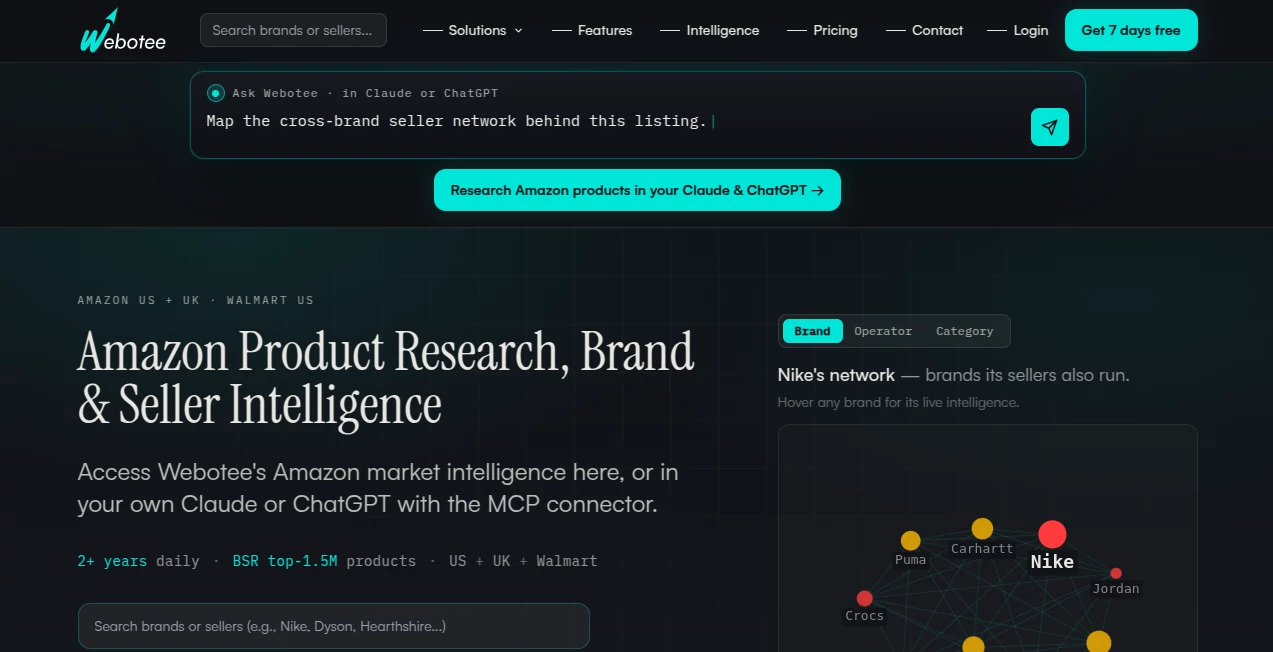Screen dimensions: 1273x652
Task: Click the Nike node in the network graph
Action: [x=1052, y=534]
